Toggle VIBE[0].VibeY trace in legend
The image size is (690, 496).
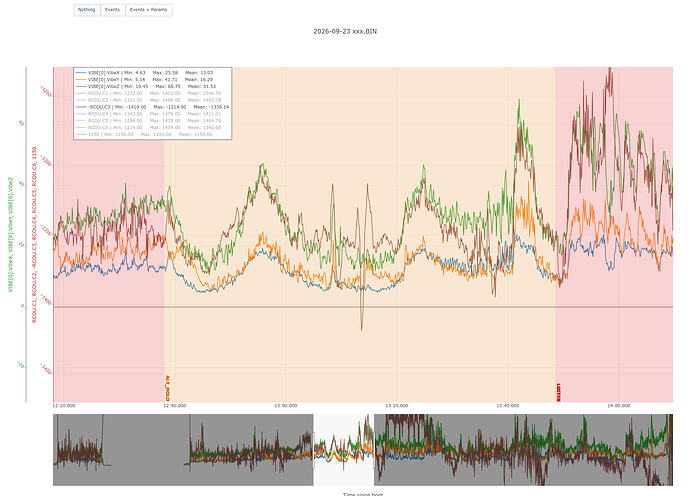(x=145, y=80)
